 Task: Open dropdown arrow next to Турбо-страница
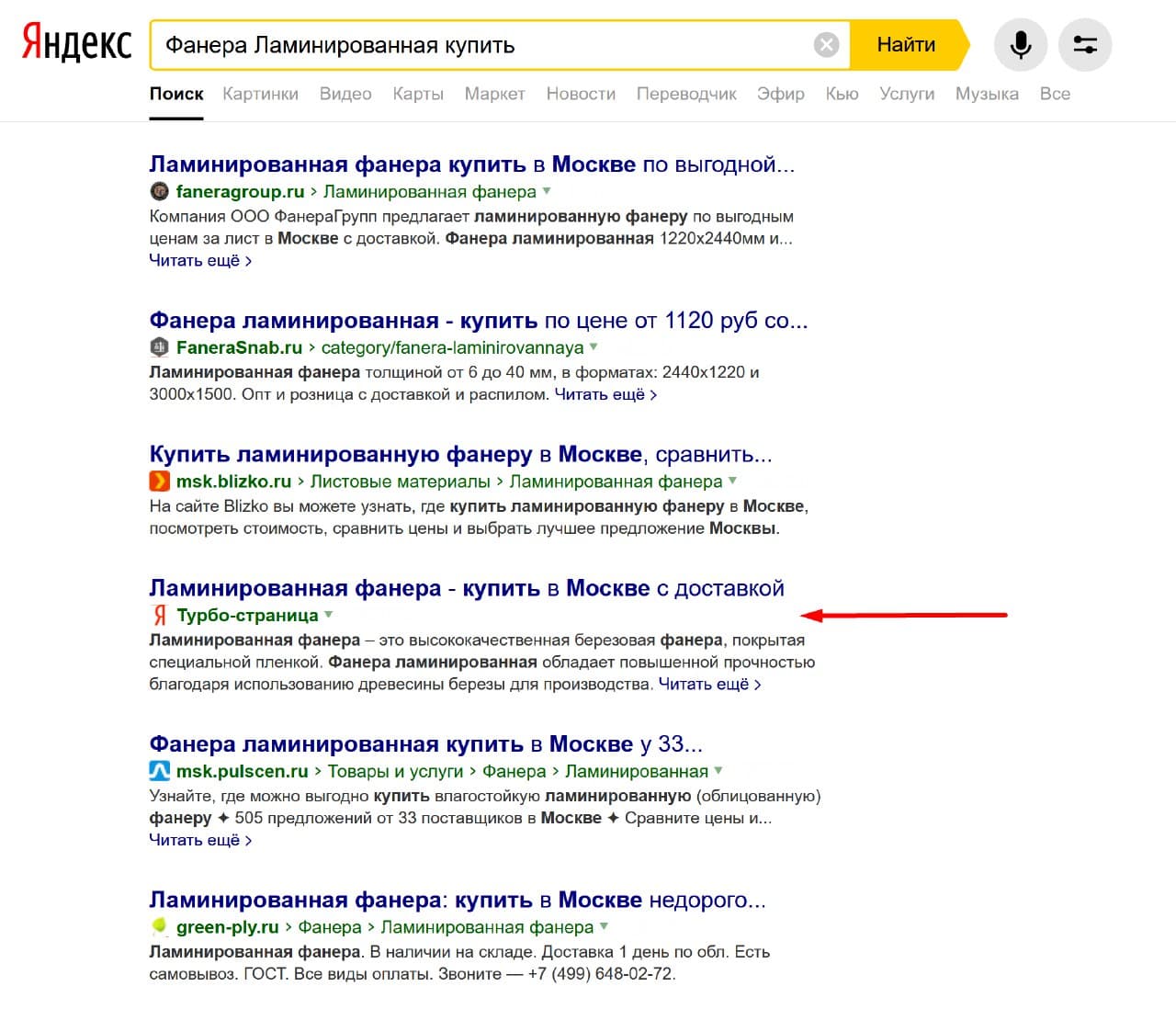pos(329,615)
